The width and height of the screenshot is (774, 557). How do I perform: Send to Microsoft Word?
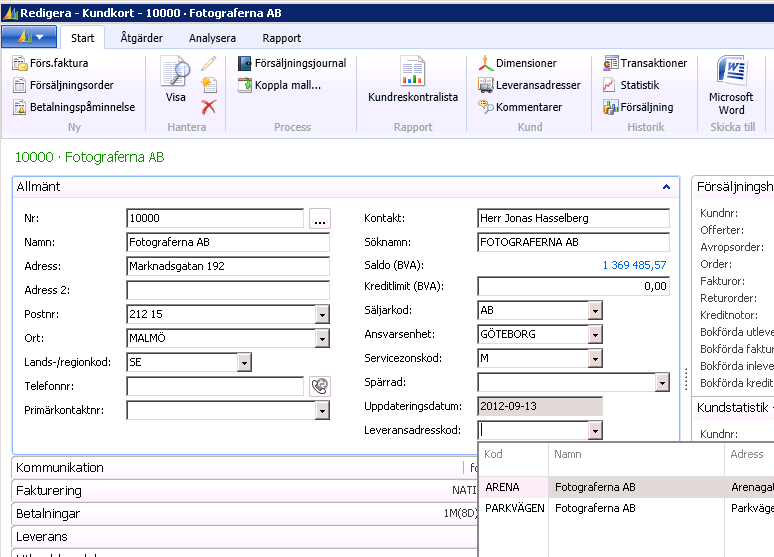pos(731,86)
